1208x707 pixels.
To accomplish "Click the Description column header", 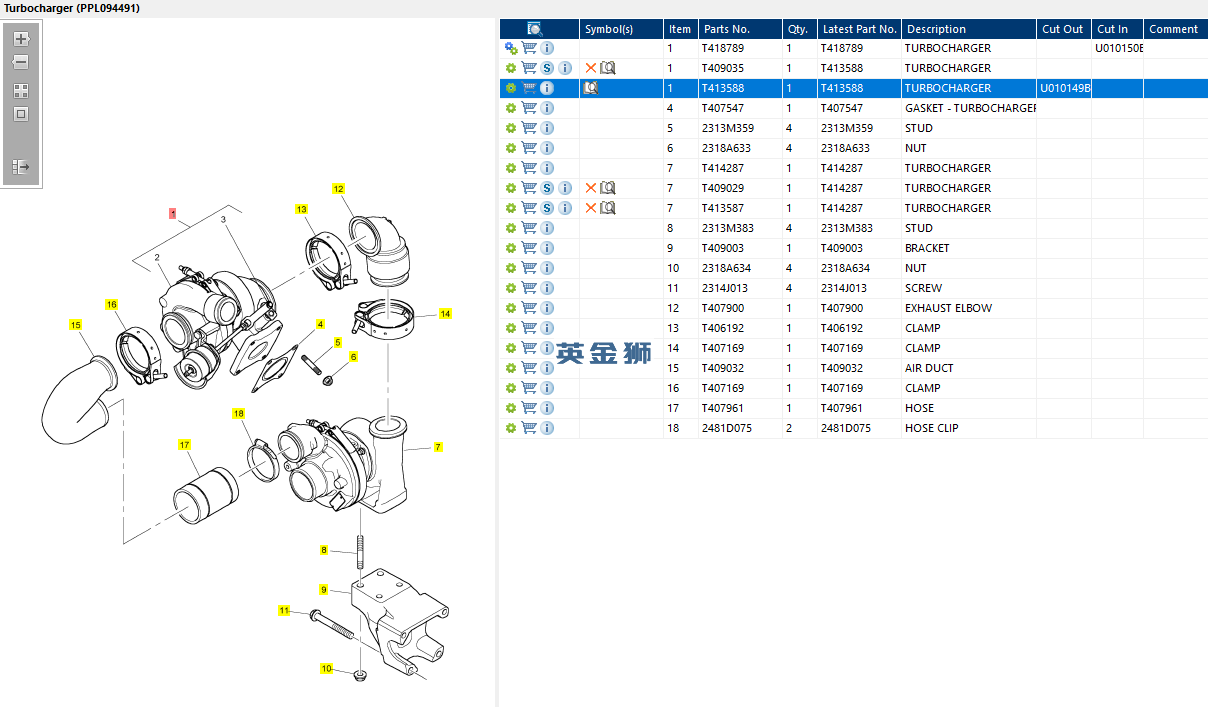I will (x=936, y=29).
